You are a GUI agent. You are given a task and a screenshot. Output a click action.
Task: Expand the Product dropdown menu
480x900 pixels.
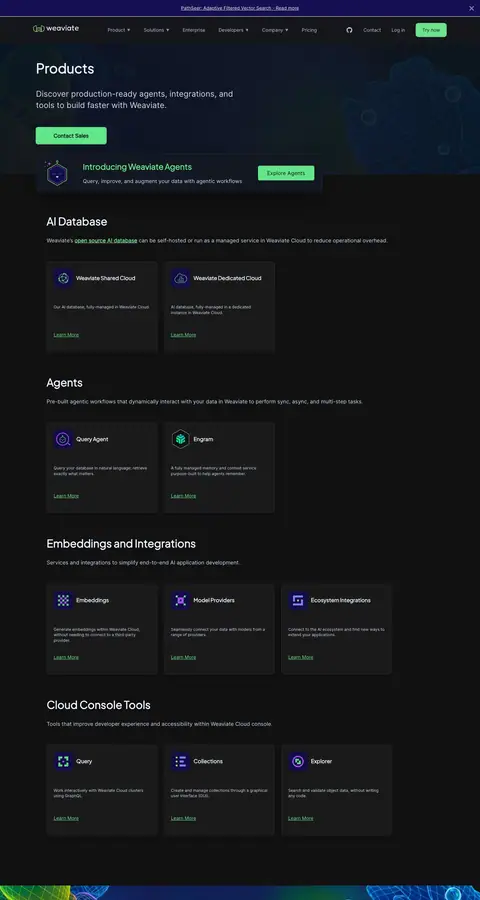tap(119, 30)
